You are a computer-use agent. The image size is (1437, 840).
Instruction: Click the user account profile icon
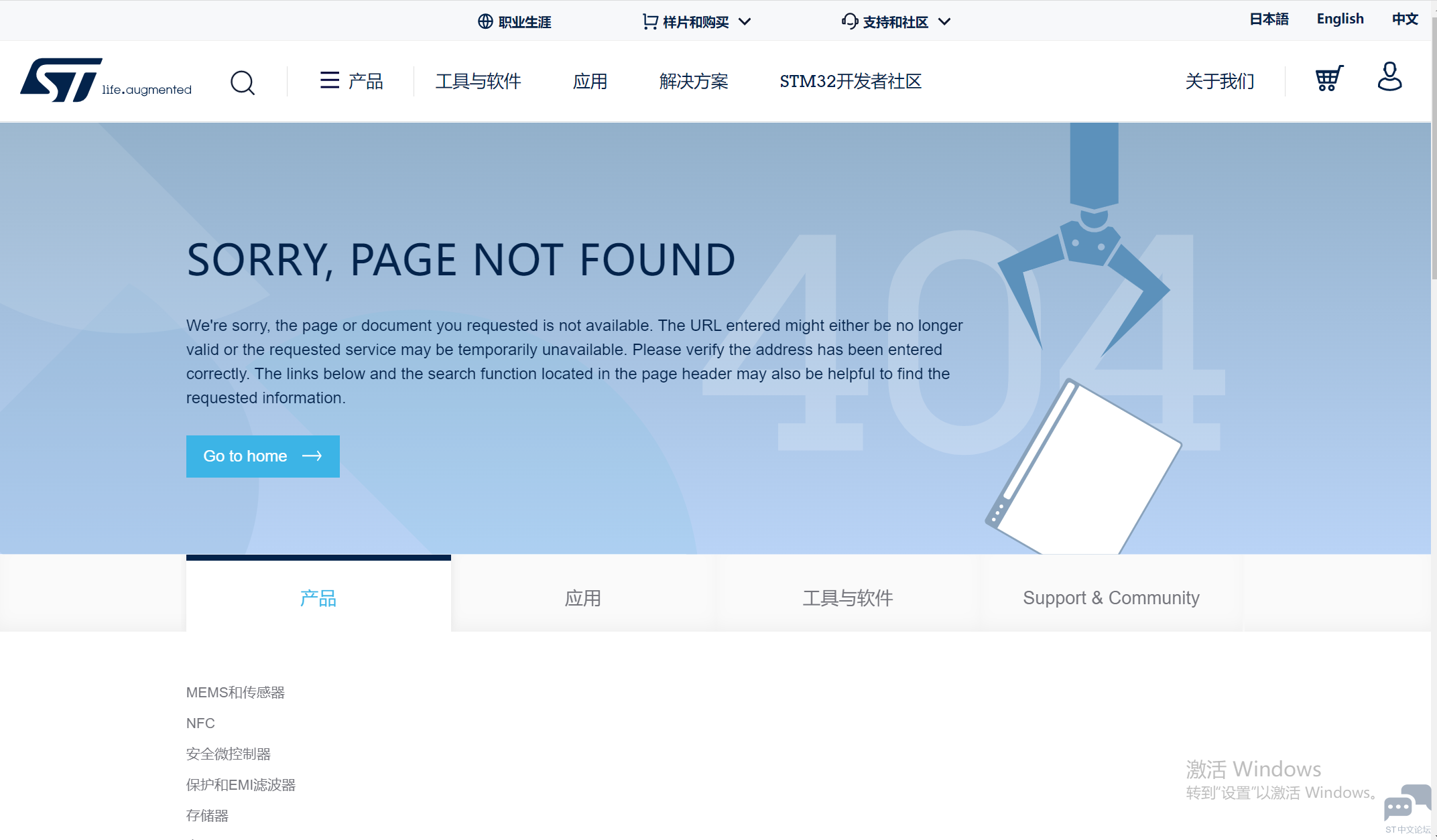tap(1389, 77)
